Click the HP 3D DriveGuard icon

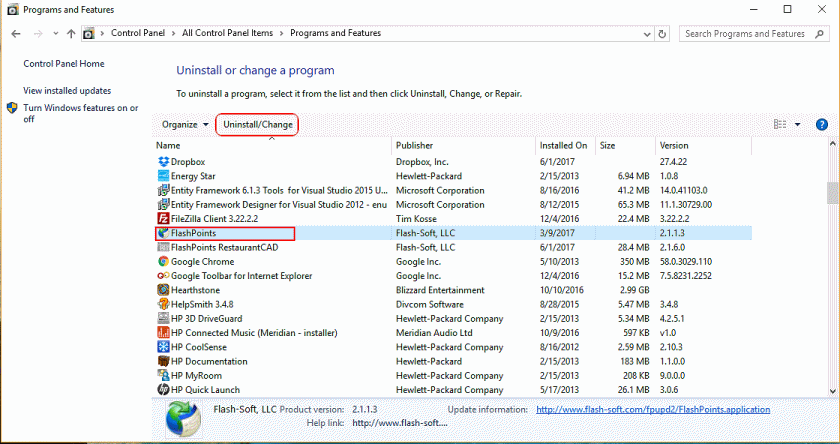(163, 319)
